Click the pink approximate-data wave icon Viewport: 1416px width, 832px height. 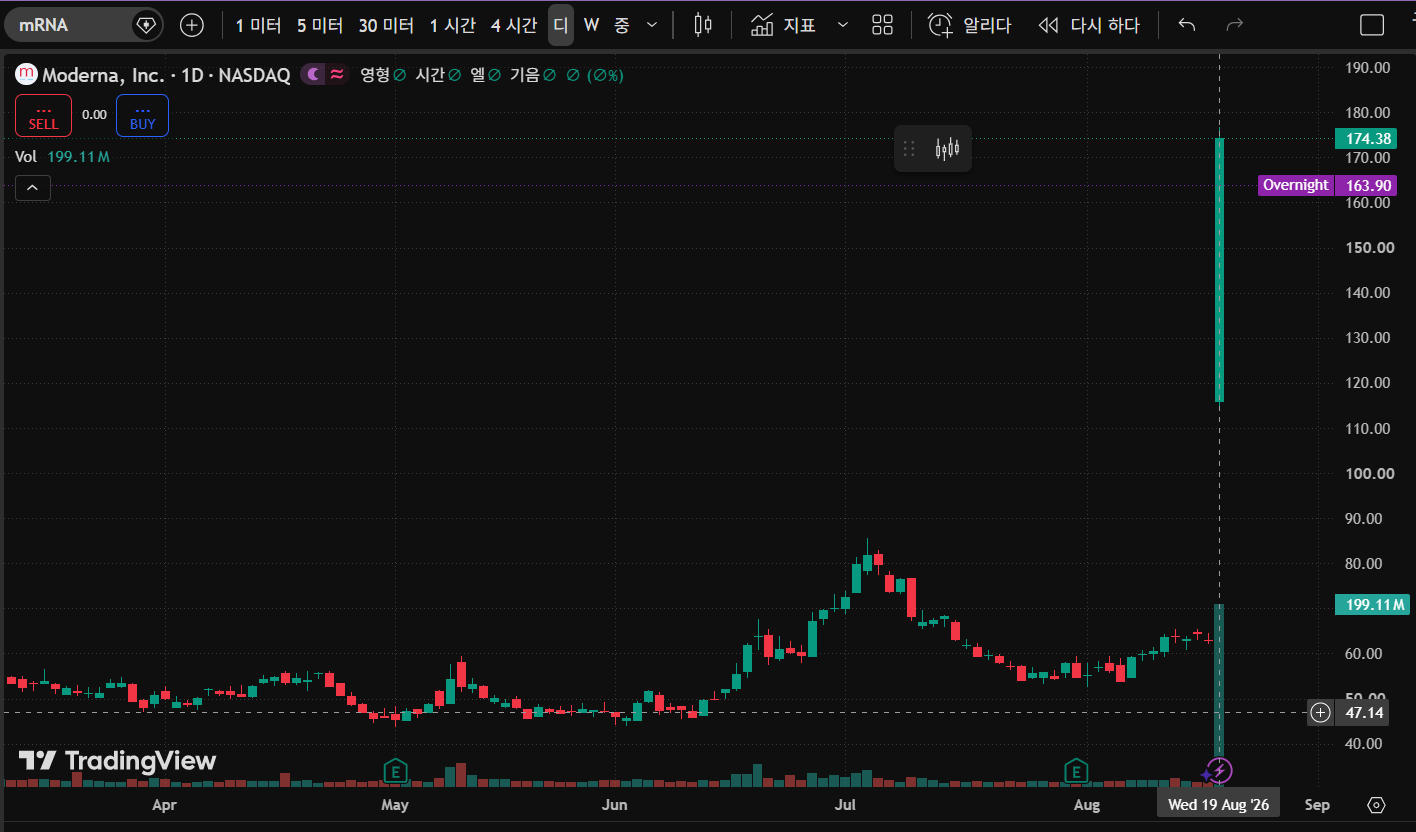[338, 74]
